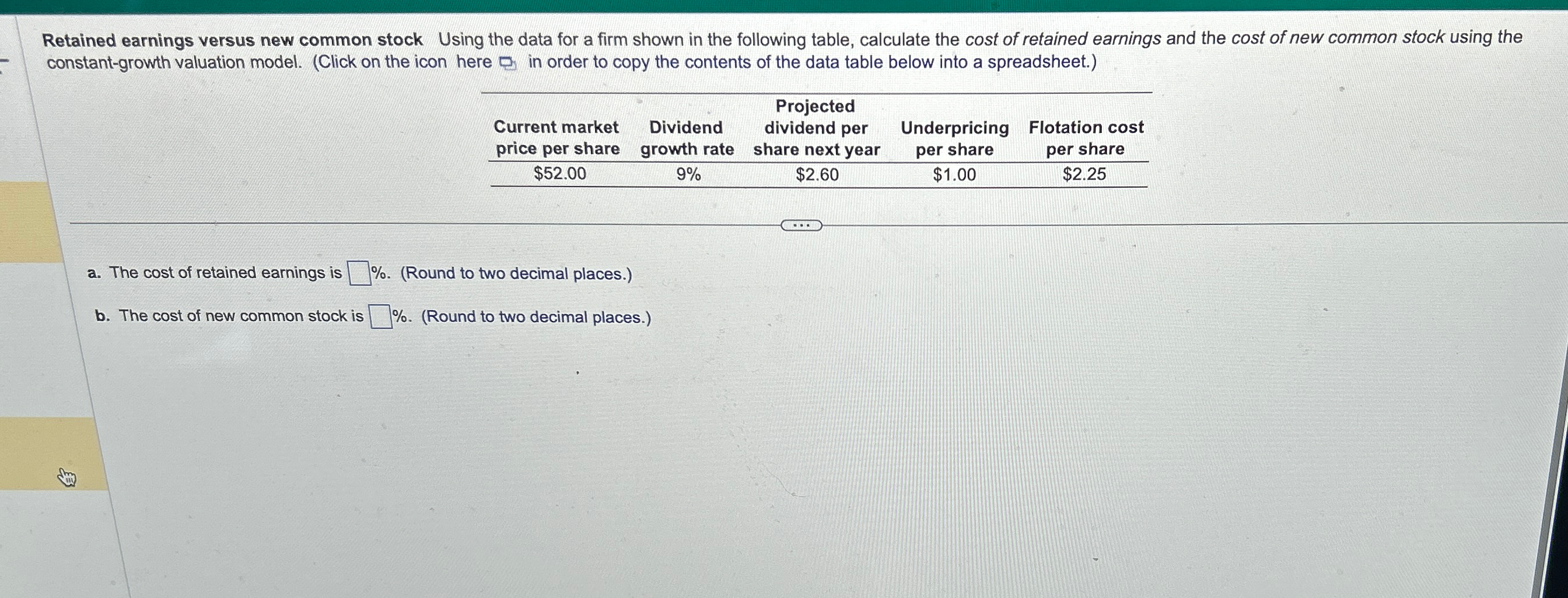Screen dimensions: 1568x598
Task: Select the $52.00 market price cell
Action: click(x=560, y=175)
